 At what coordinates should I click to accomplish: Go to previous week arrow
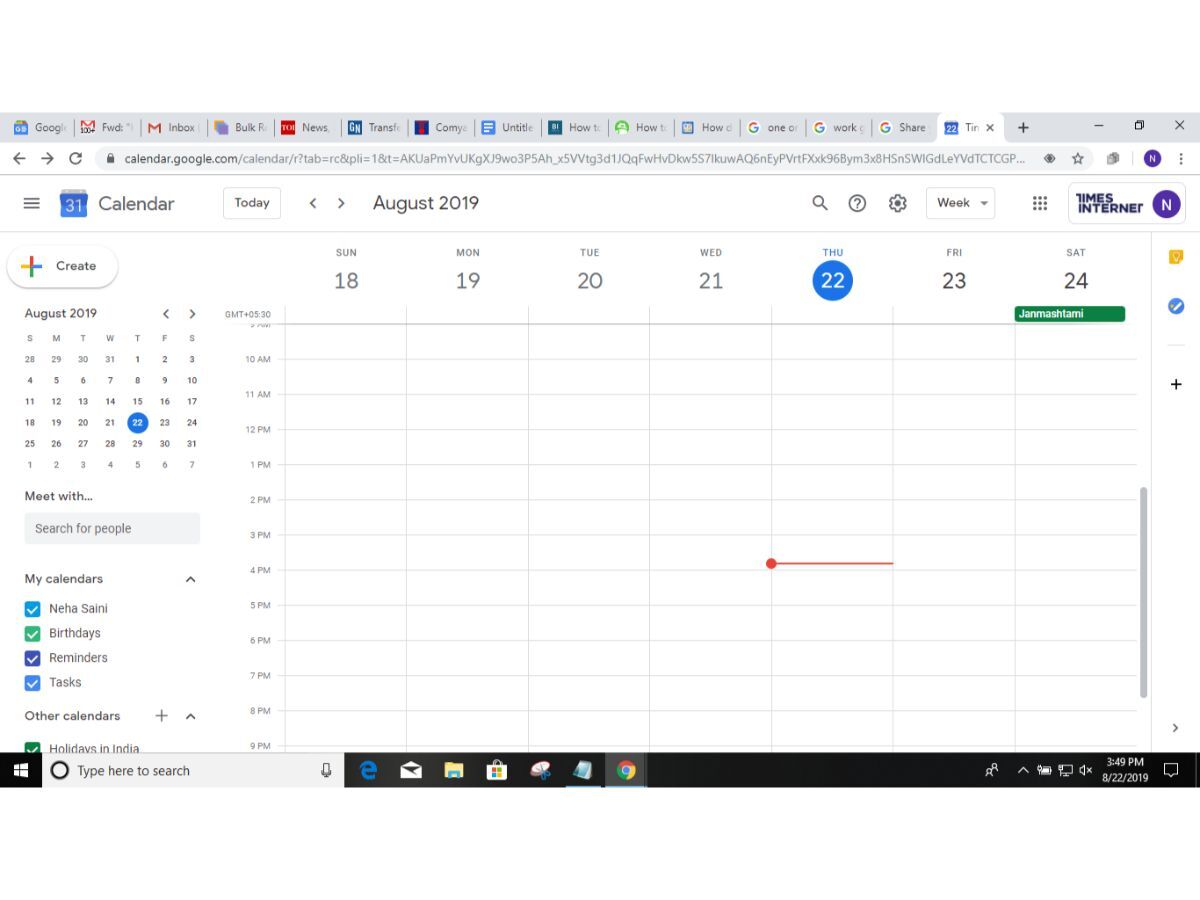coord(313,203)
